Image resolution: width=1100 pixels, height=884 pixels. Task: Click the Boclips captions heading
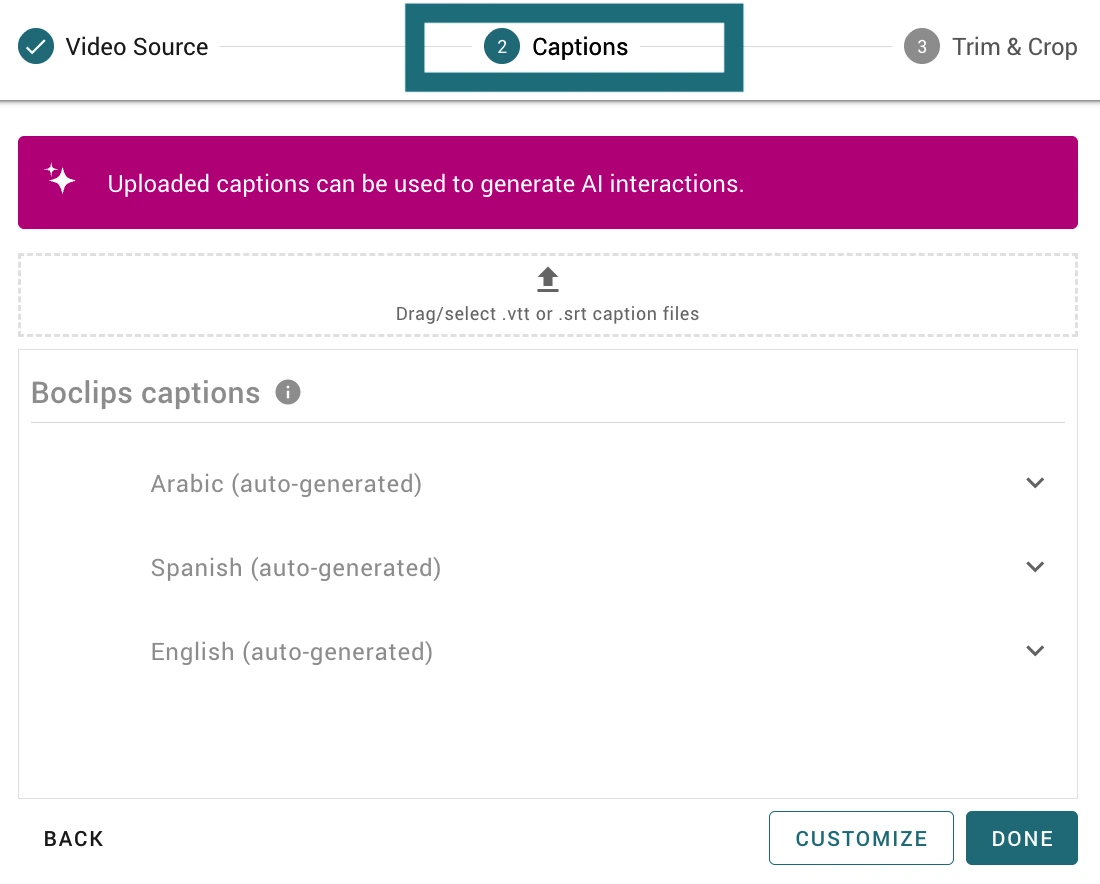click(145, 393)
